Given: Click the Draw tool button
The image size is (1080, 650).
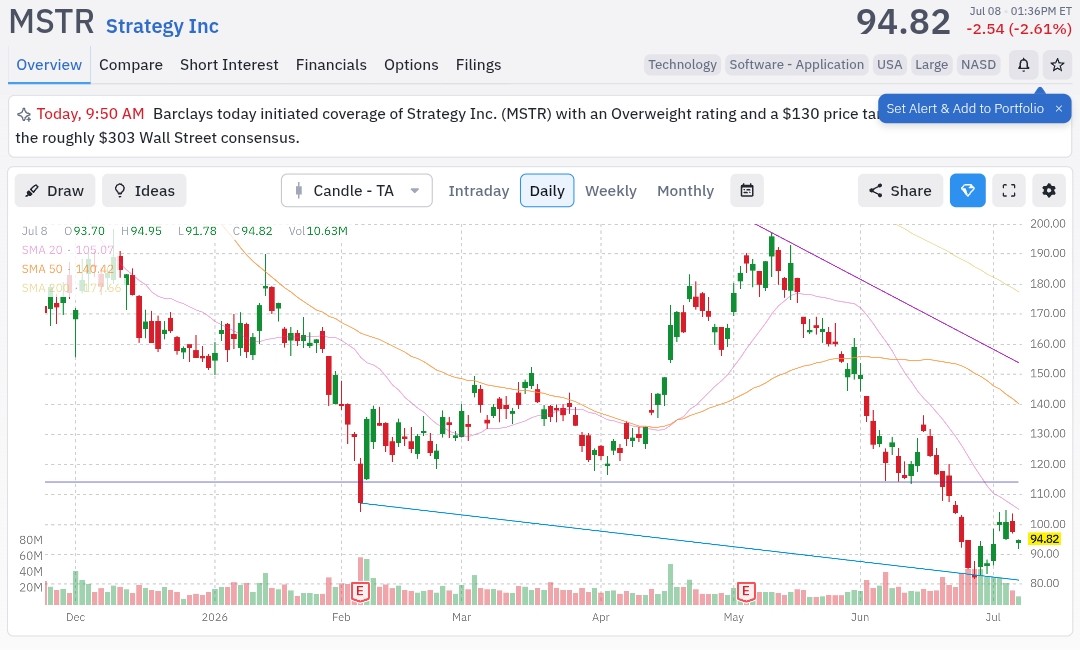Looking at the screenshot, I should pyautogui.click(x=55, y=191).
